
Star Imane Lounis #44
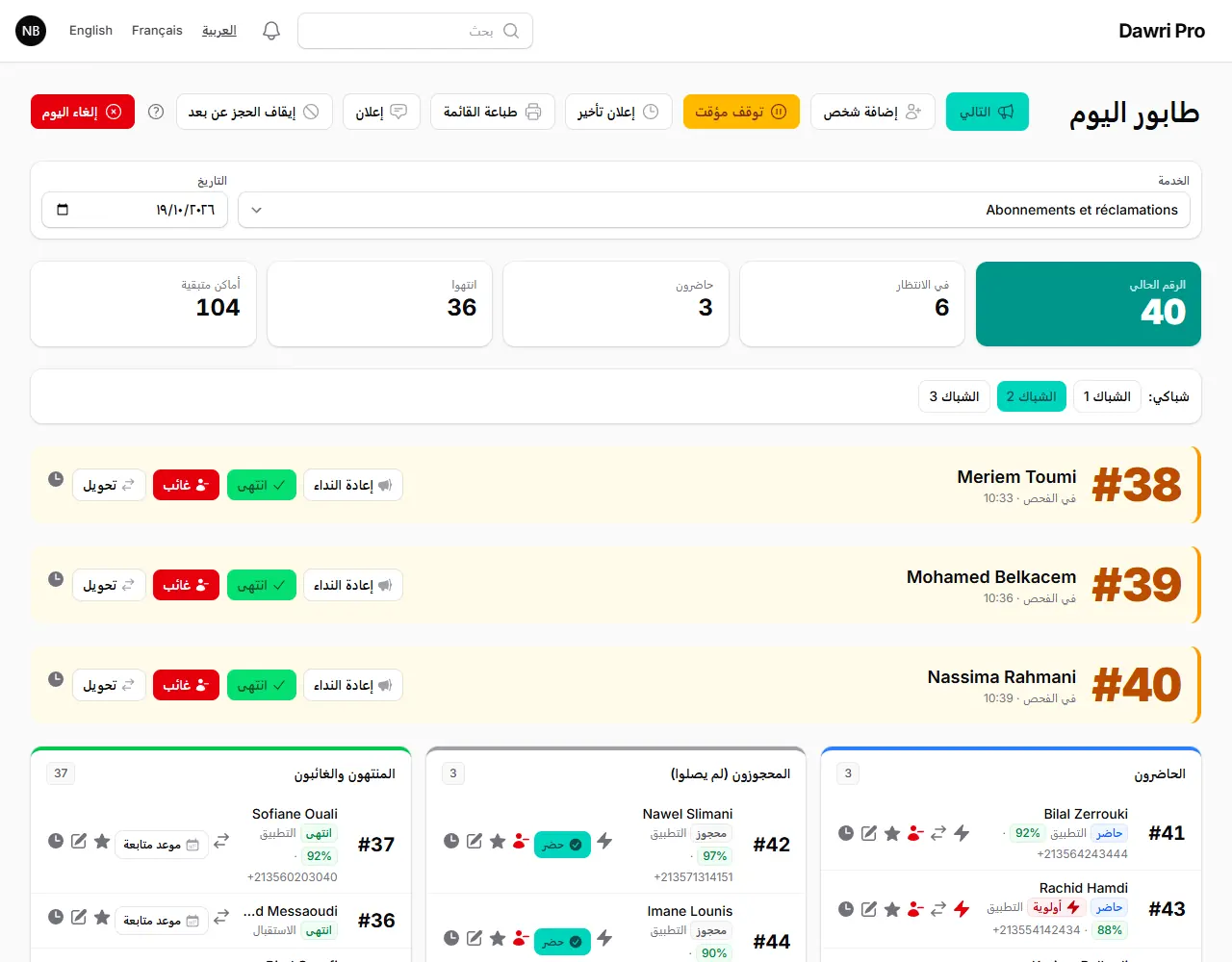coord(498,938)
